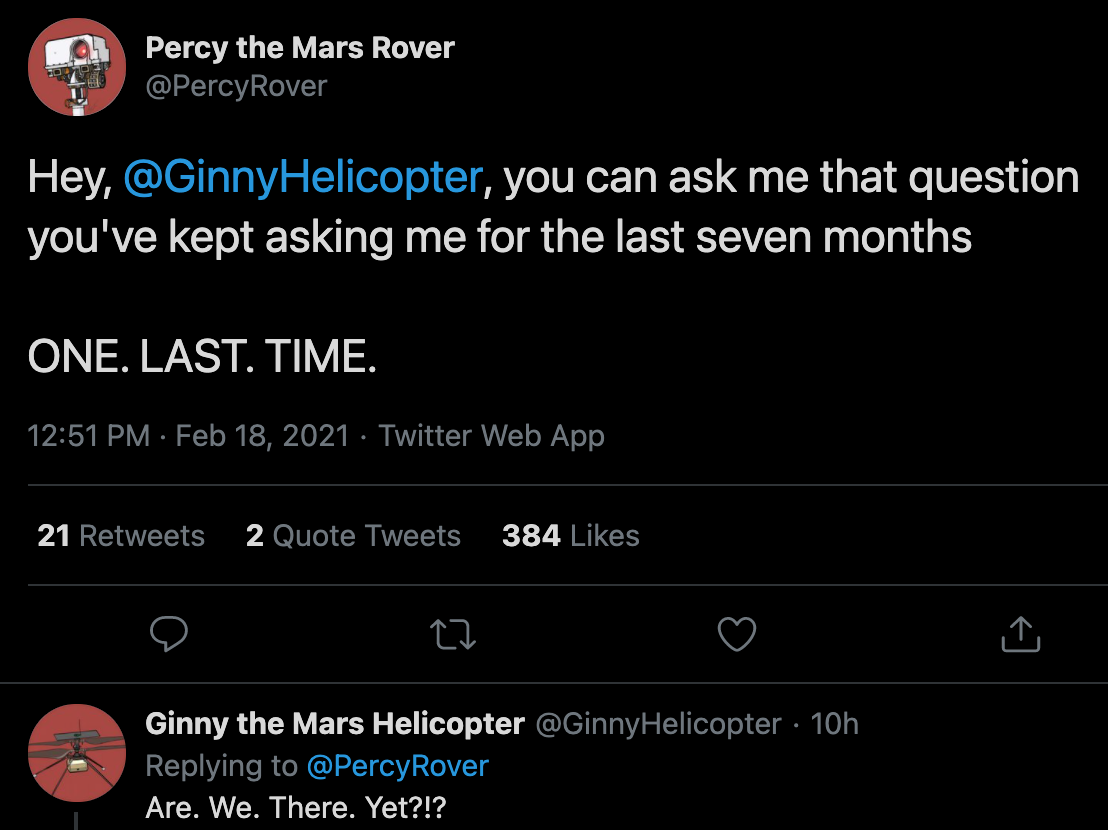This screenshot has height=830, width=1108.
Task: Retweet using the arrows icon
Action: tap(453, 634)
